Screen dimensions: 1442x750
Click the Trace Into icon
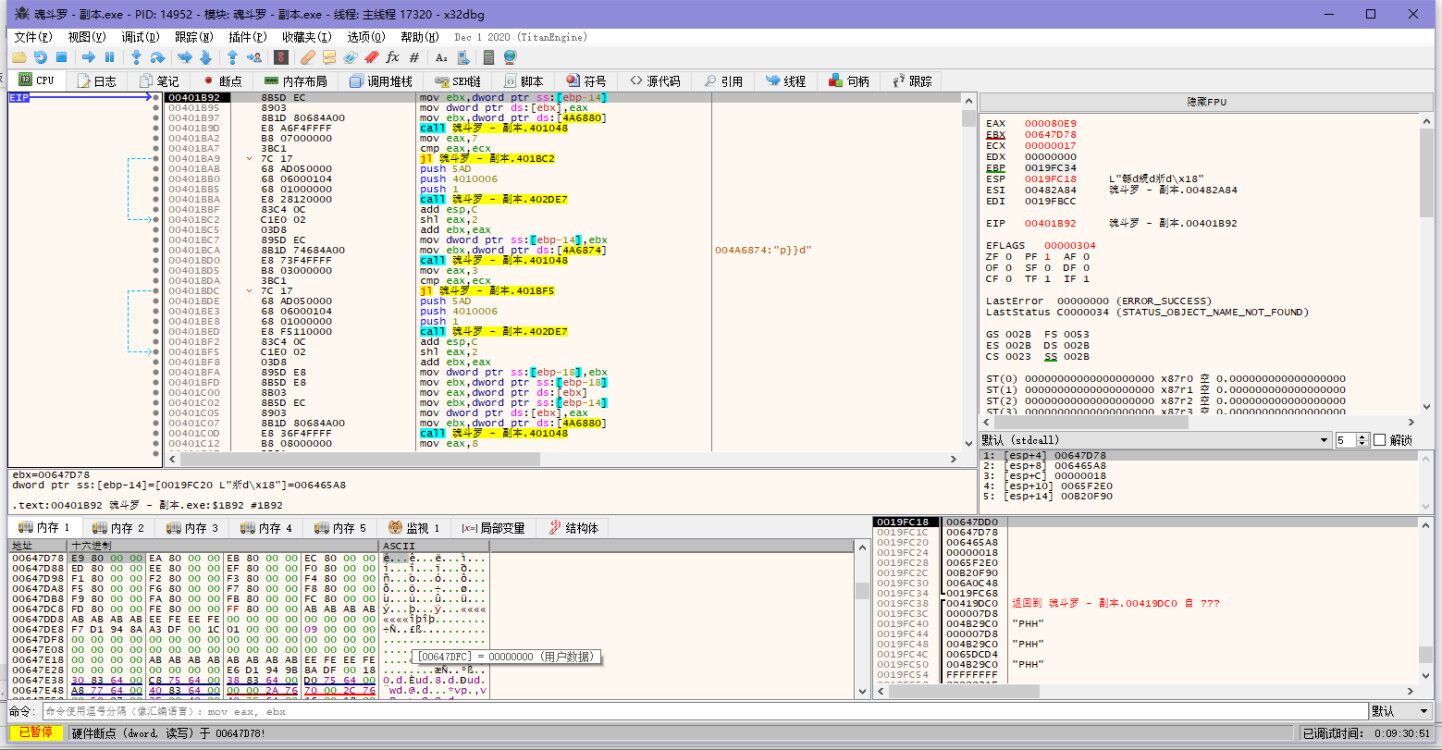[185, 57]
